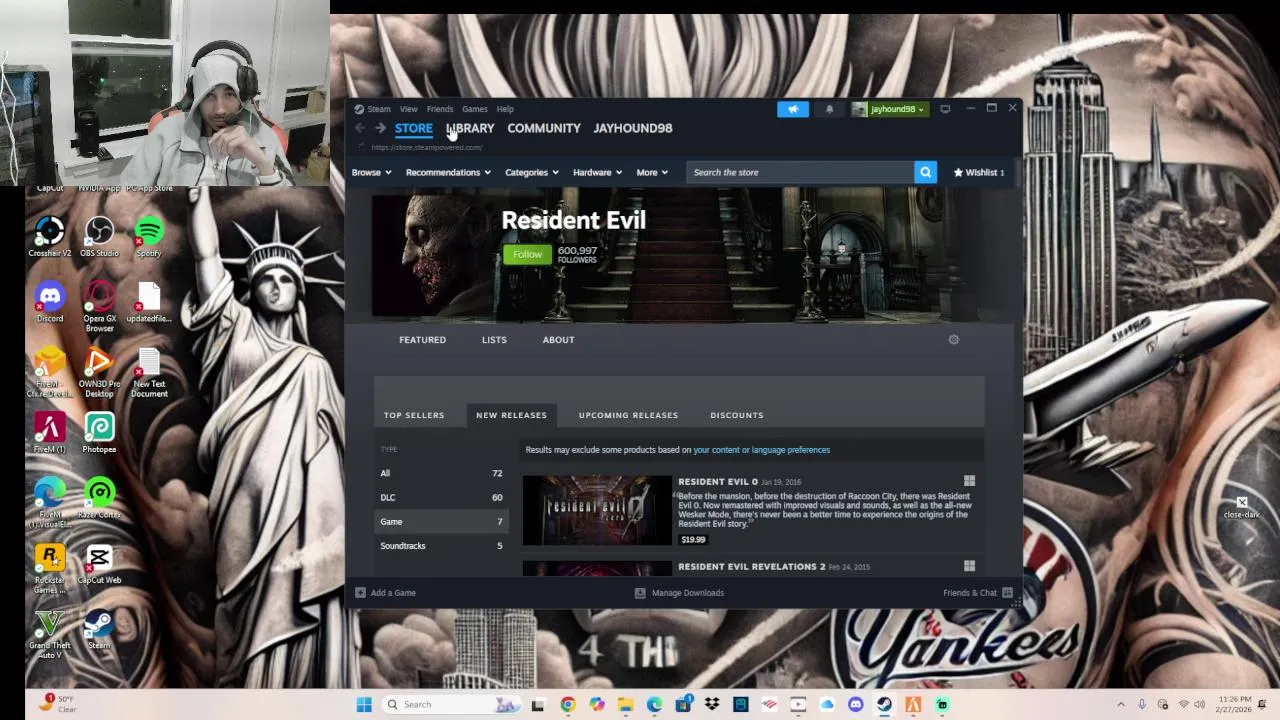Image resolution: width=1280 pixels, height=720 pixels.
Task: Follow the Resident Evil franchise
Action: coord(527,254)
